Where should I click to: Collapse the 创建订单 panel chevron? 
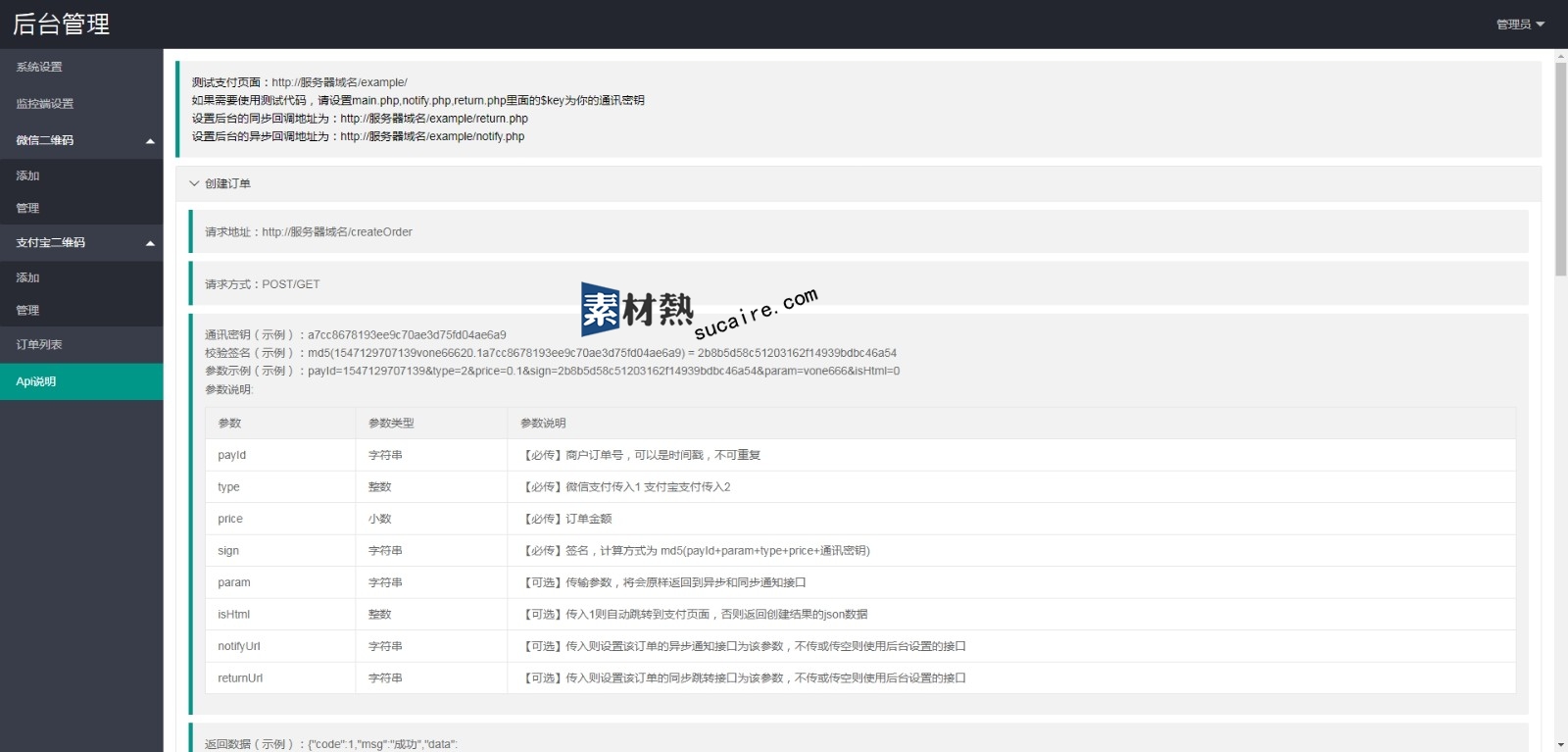pyautogui.click(x=194, y=183)
